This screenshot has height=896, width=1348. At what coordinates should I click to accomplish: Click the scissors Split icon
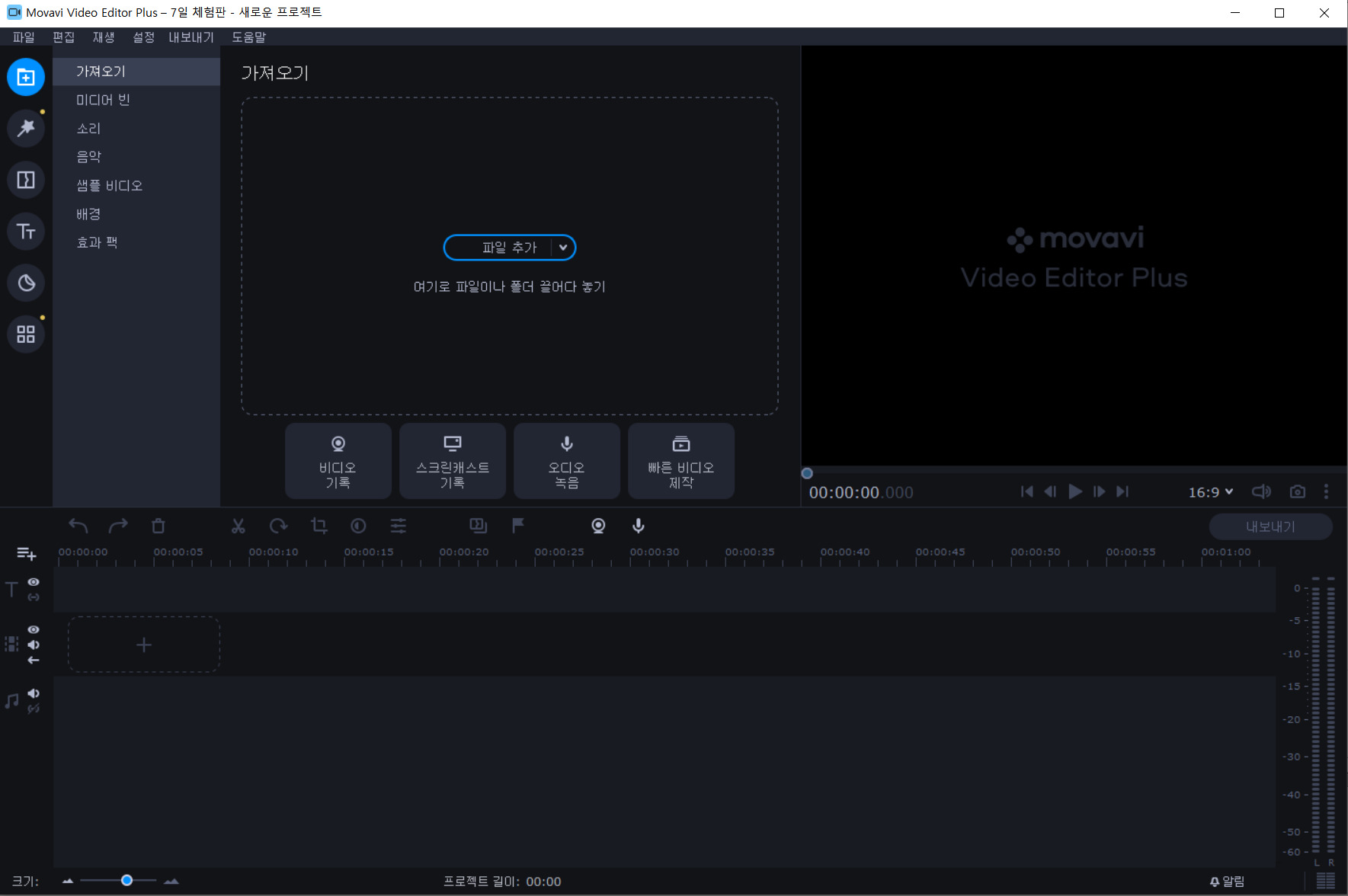point(239,526)
